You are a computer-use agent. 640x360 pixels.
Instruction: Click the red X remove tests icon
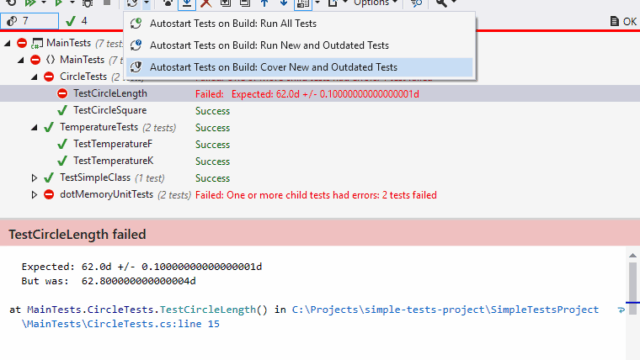[206, 3]
